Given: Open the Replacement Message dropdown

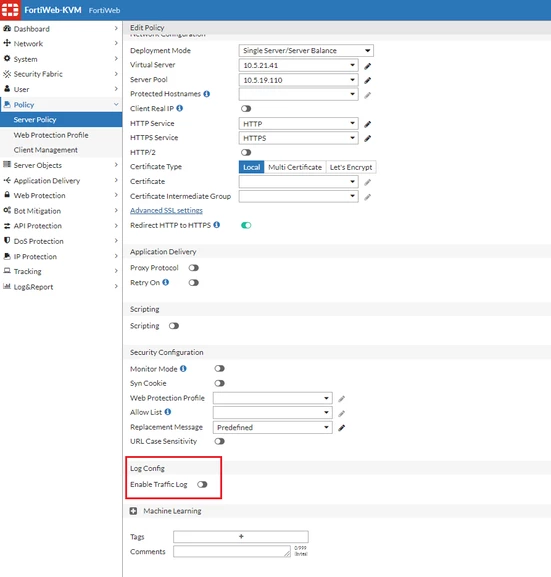Looking at the screenshot, I should click(x=273, y=427).
